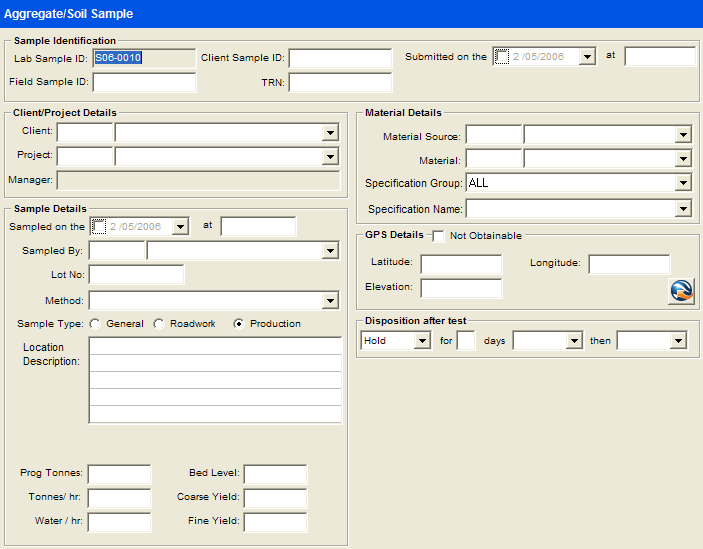703x549 pixels.
Task: Click the Prog Tonnes input field
Action: 119,474
